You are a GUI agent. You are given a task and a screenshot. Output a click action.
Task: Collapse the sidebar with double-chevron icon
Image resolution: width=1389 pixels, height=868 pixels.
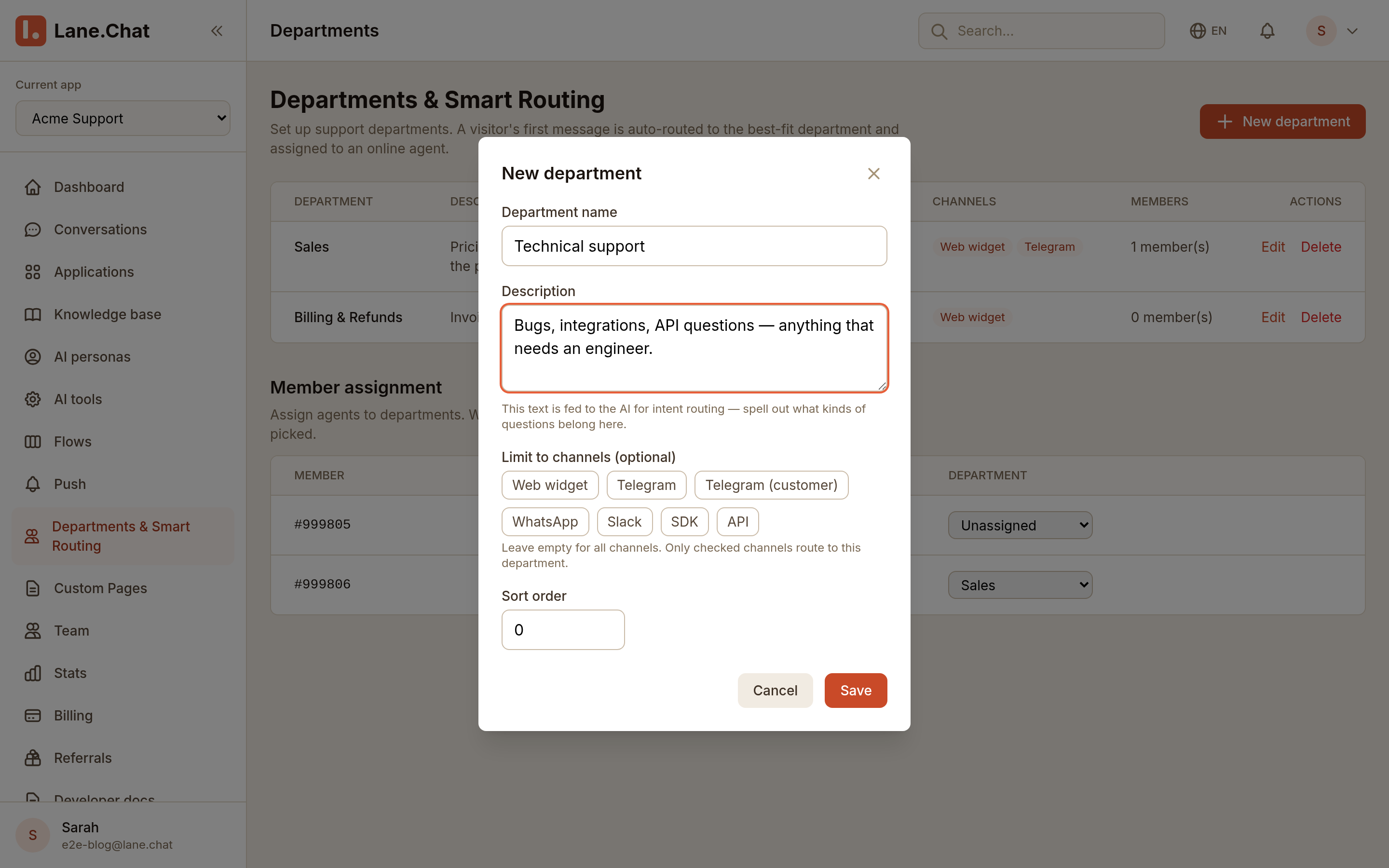[x=217, y=31]
